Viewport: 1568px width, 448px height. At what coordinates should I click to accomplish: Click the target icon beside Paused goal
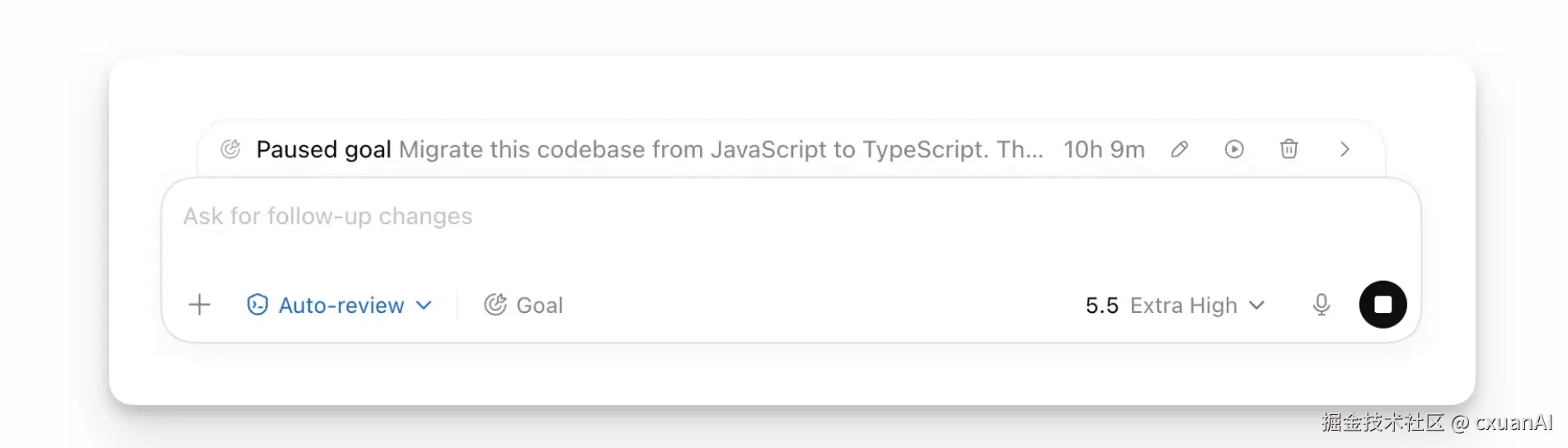point(231,149)
